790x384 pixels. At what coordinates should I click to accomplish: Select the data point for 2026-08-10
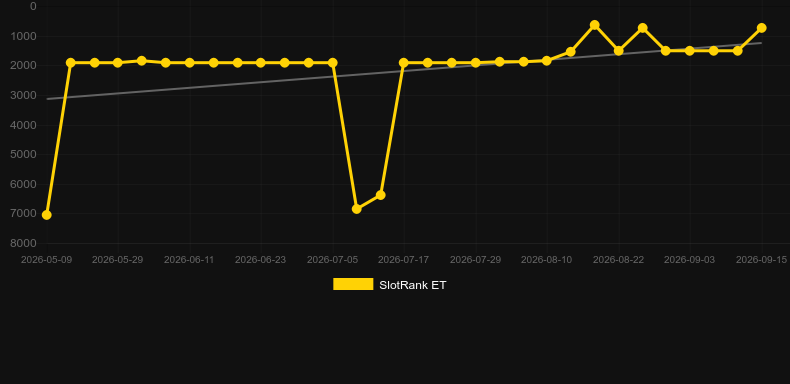tap(547, 60)
